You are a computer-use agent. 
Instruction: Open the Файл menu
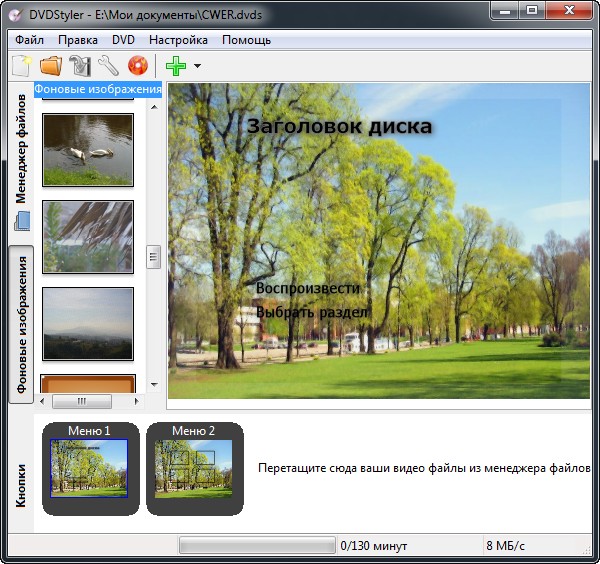tap(30, 40)
